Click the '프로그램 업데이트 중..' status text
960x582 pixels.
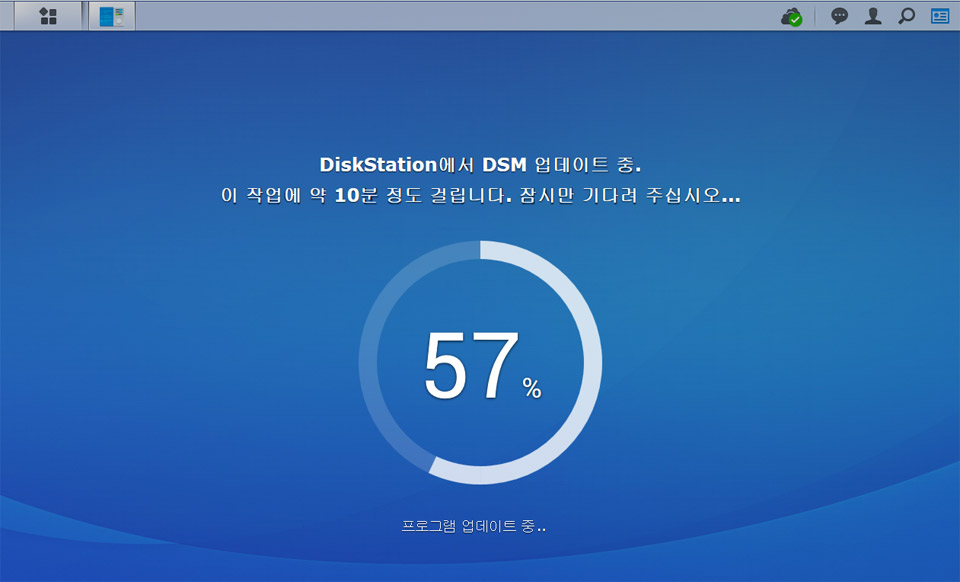[473, 526]
